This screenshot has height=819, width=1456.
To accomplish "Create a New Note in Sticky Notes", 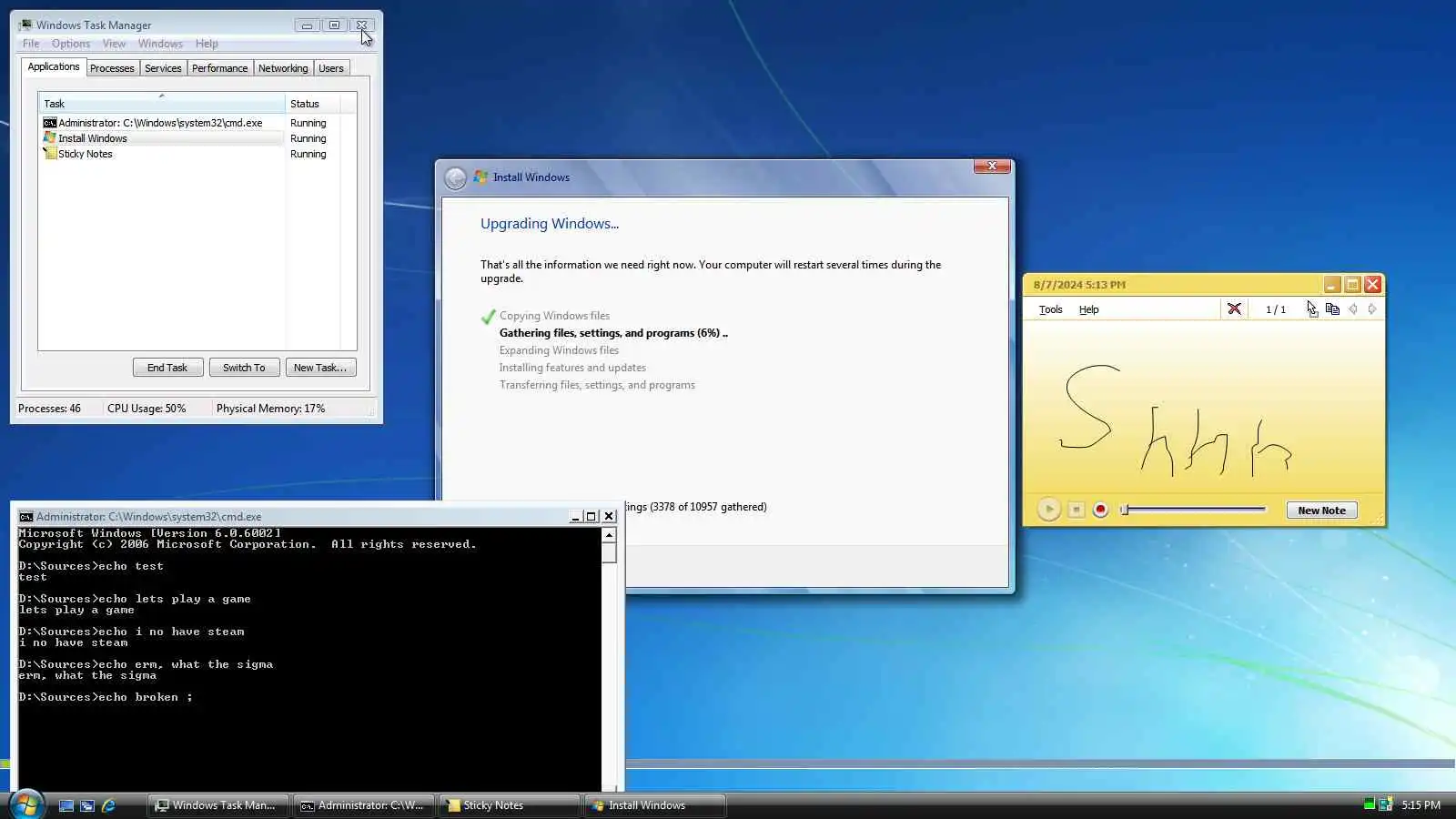I will click(x=1321, y=511).
